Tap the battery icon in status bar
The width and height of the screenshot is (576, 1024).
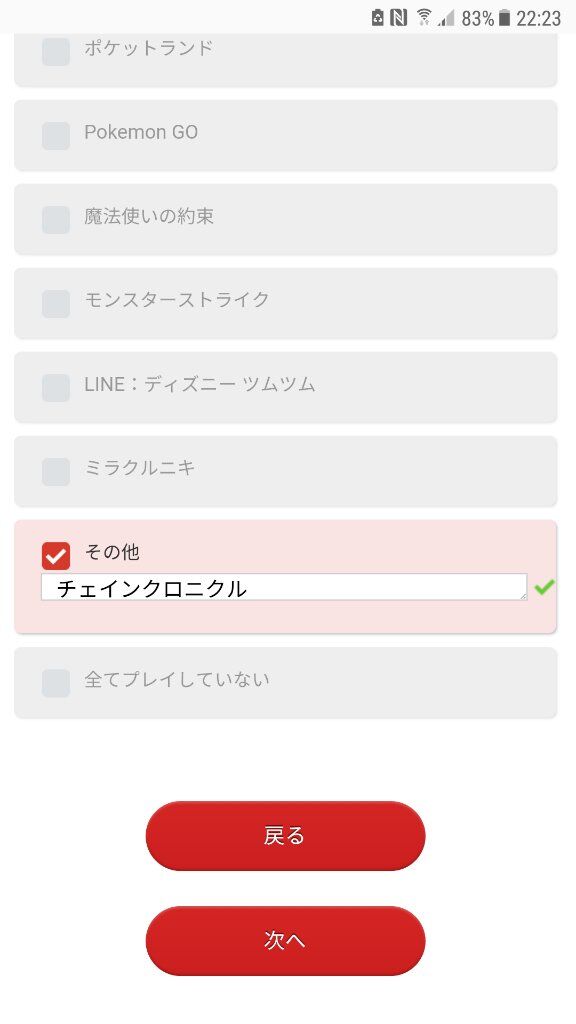click(x=504, y=18)
